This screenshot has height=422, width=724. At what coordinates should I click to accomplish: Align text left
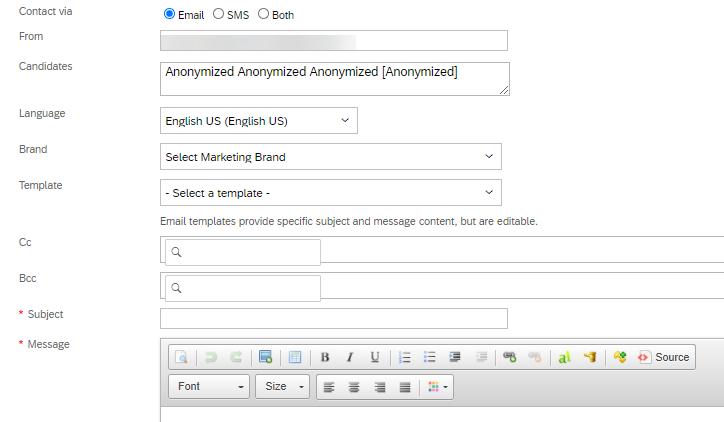click(x=329, y=387)
